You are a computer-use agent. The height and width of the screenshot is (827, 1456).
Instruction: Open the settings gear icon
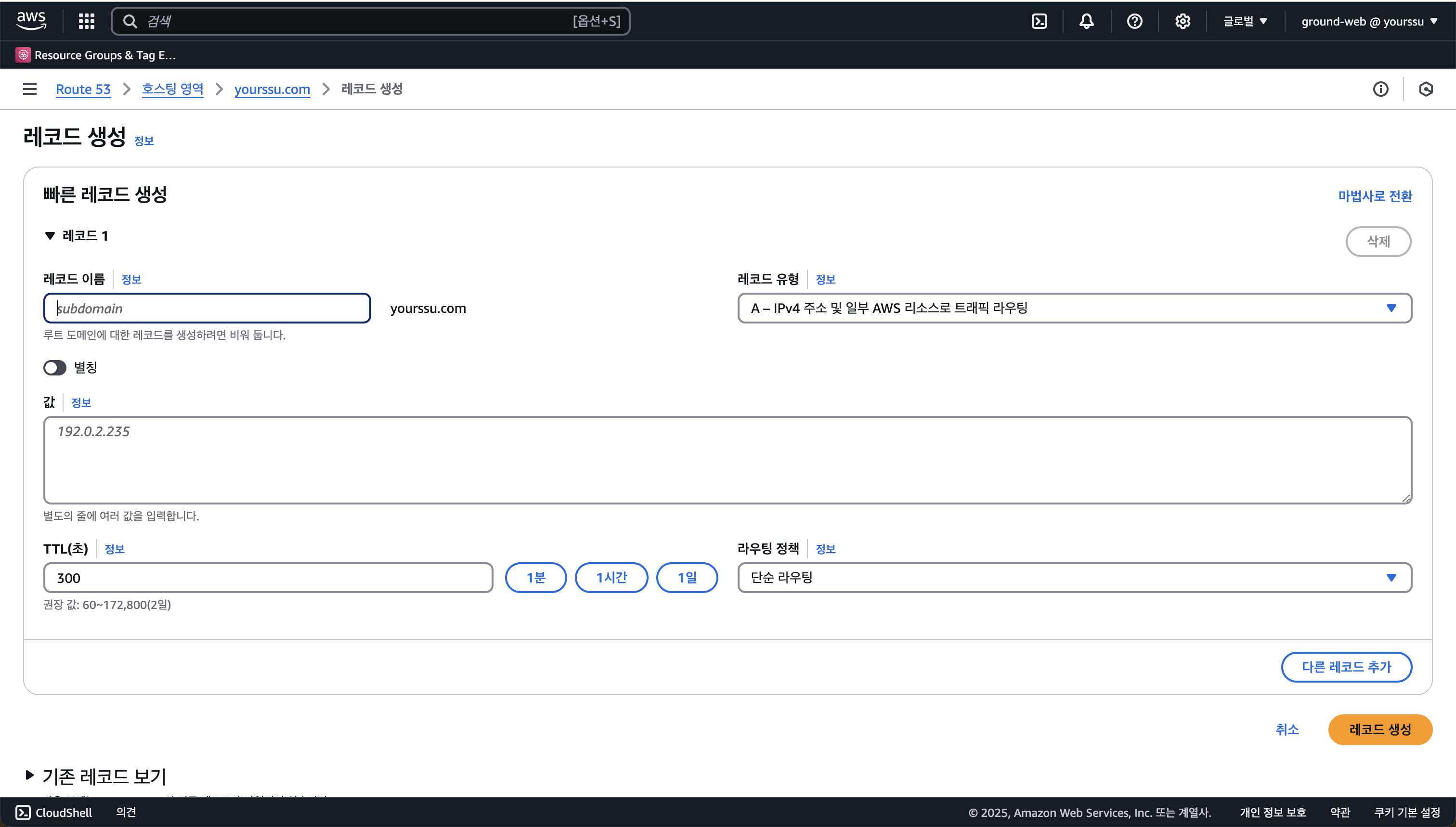click(1182, 22)
